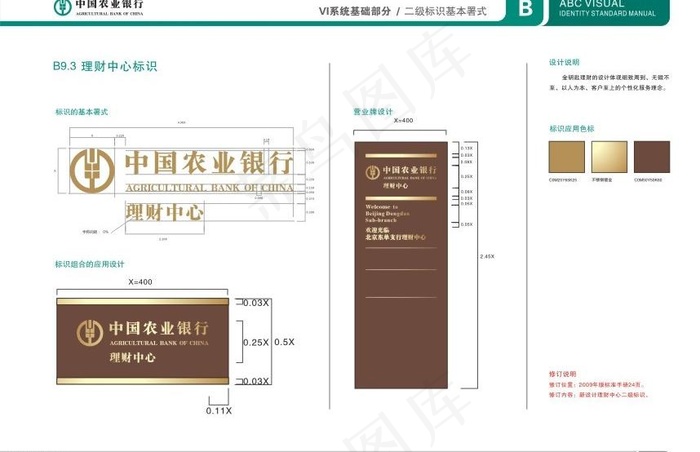Click the horizontal brown sign mockup
The width and height of the screenshot is (700, 452).
click(x=142, y=342)
